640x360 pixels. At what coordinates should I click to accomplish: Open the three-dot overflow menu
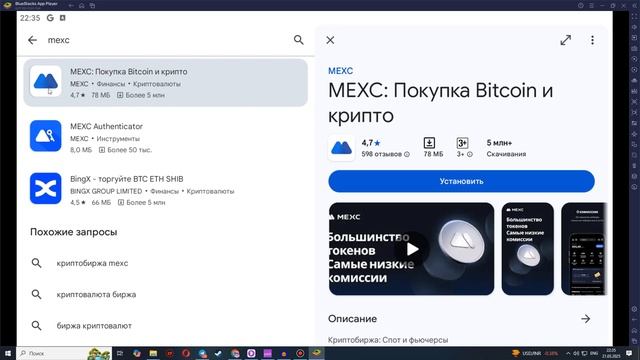coord(592,40)
